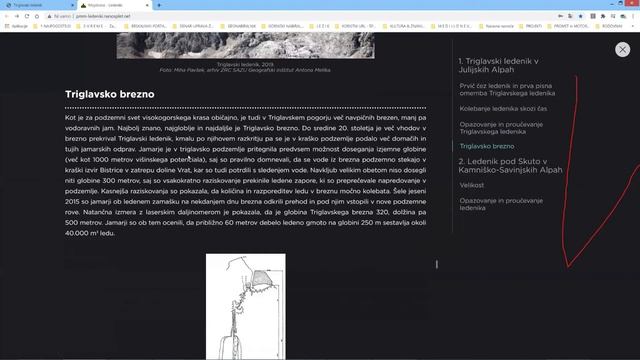Open the saved passwords key icon

[560, 16]
